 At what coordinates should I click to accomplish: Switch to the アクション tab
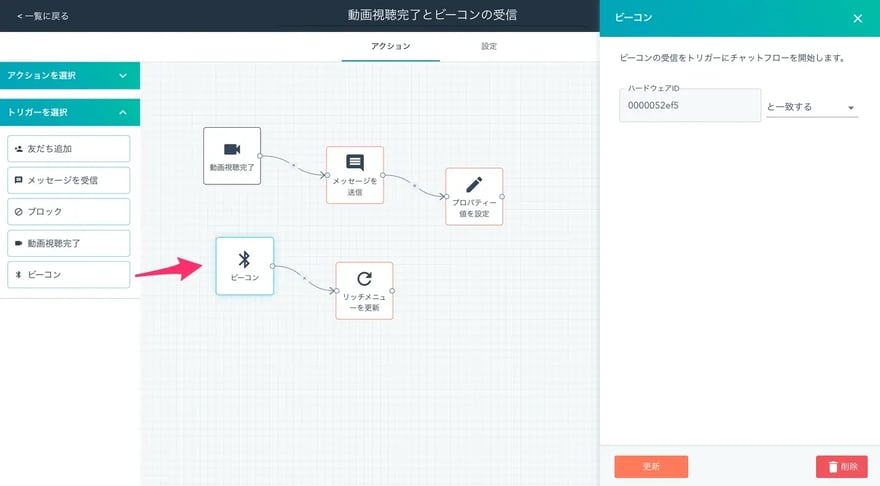coord(390,47)
